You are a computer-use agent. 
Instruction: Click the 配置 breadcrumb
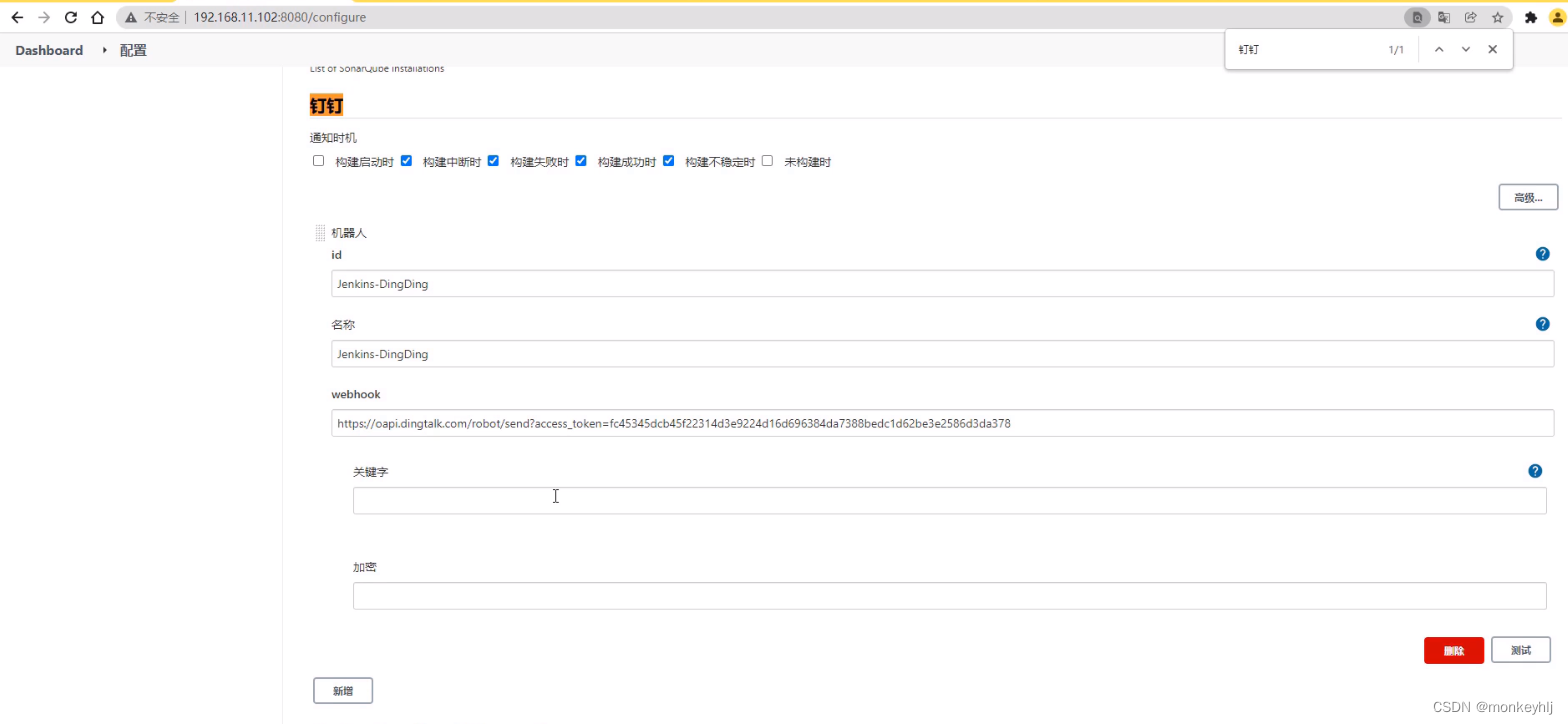tap(133, 50)
